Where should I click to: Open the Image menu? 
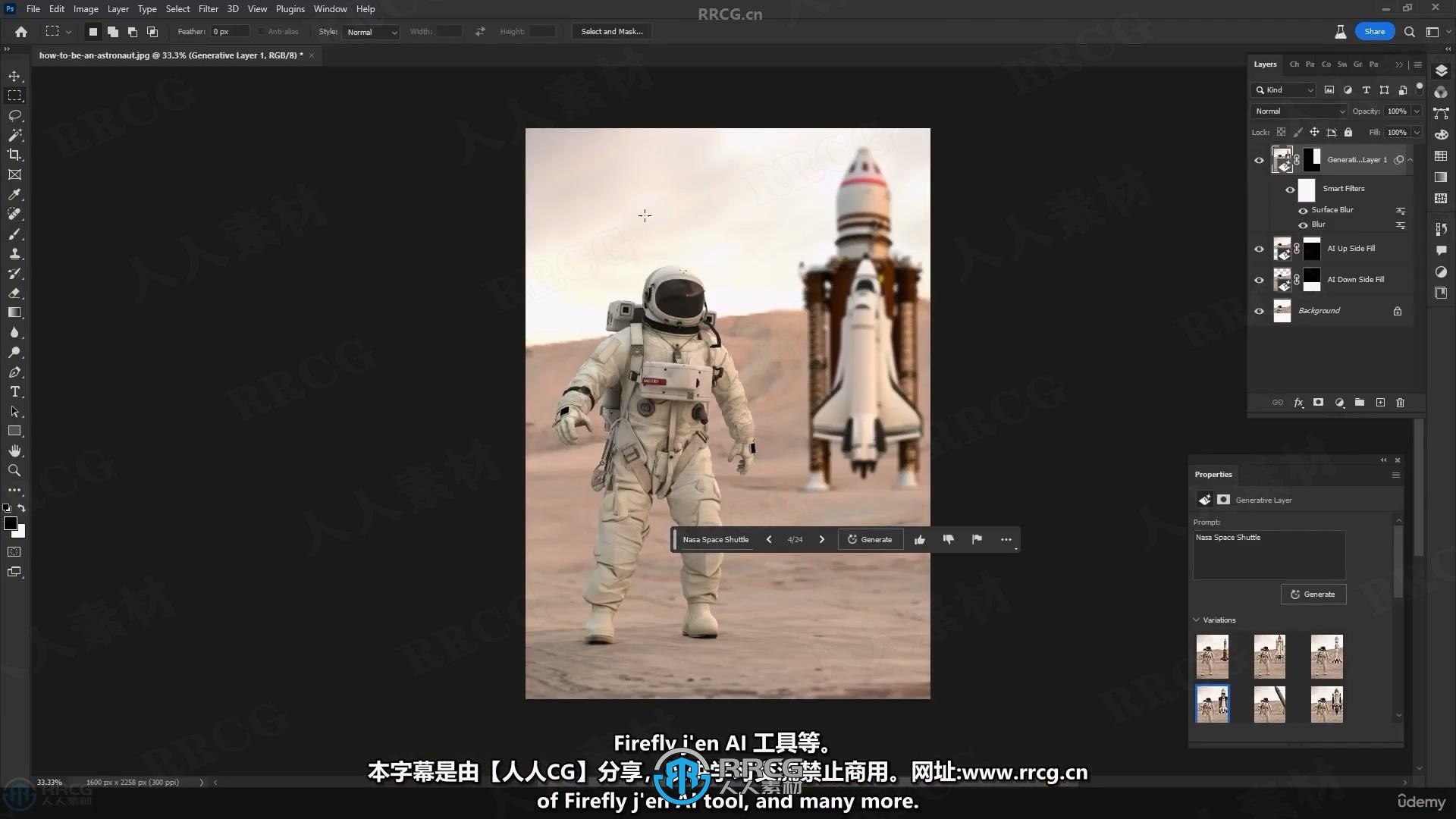pyautogui.click(x=86, y=9)
